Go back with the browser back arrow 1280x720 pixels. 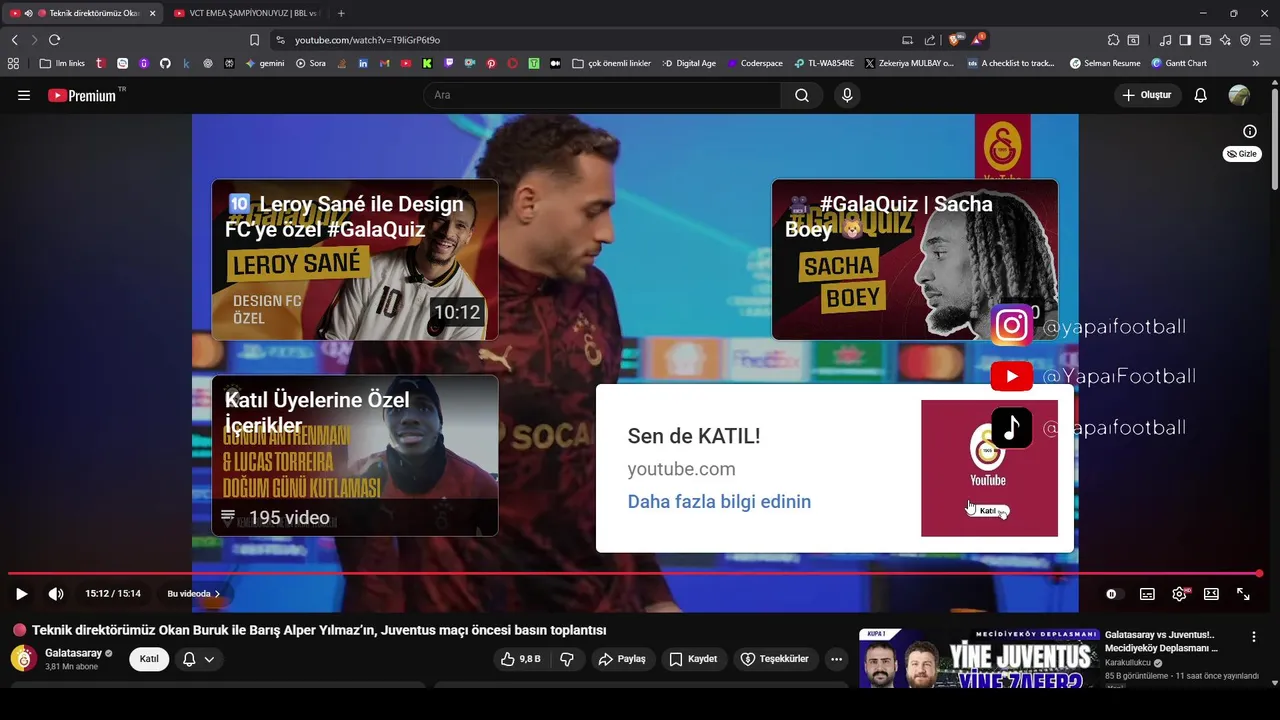(14, 40)
